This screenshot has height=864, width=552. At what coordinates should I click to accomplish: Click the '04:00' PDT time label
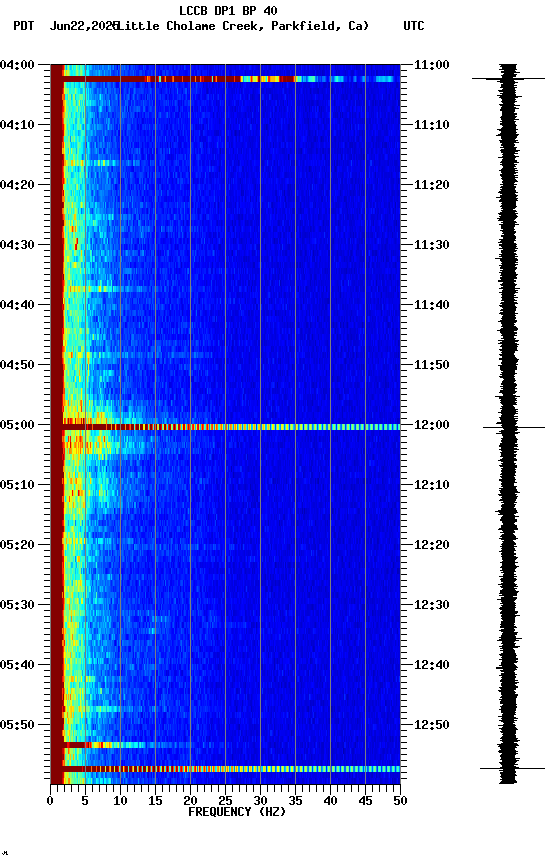point(17,65)
